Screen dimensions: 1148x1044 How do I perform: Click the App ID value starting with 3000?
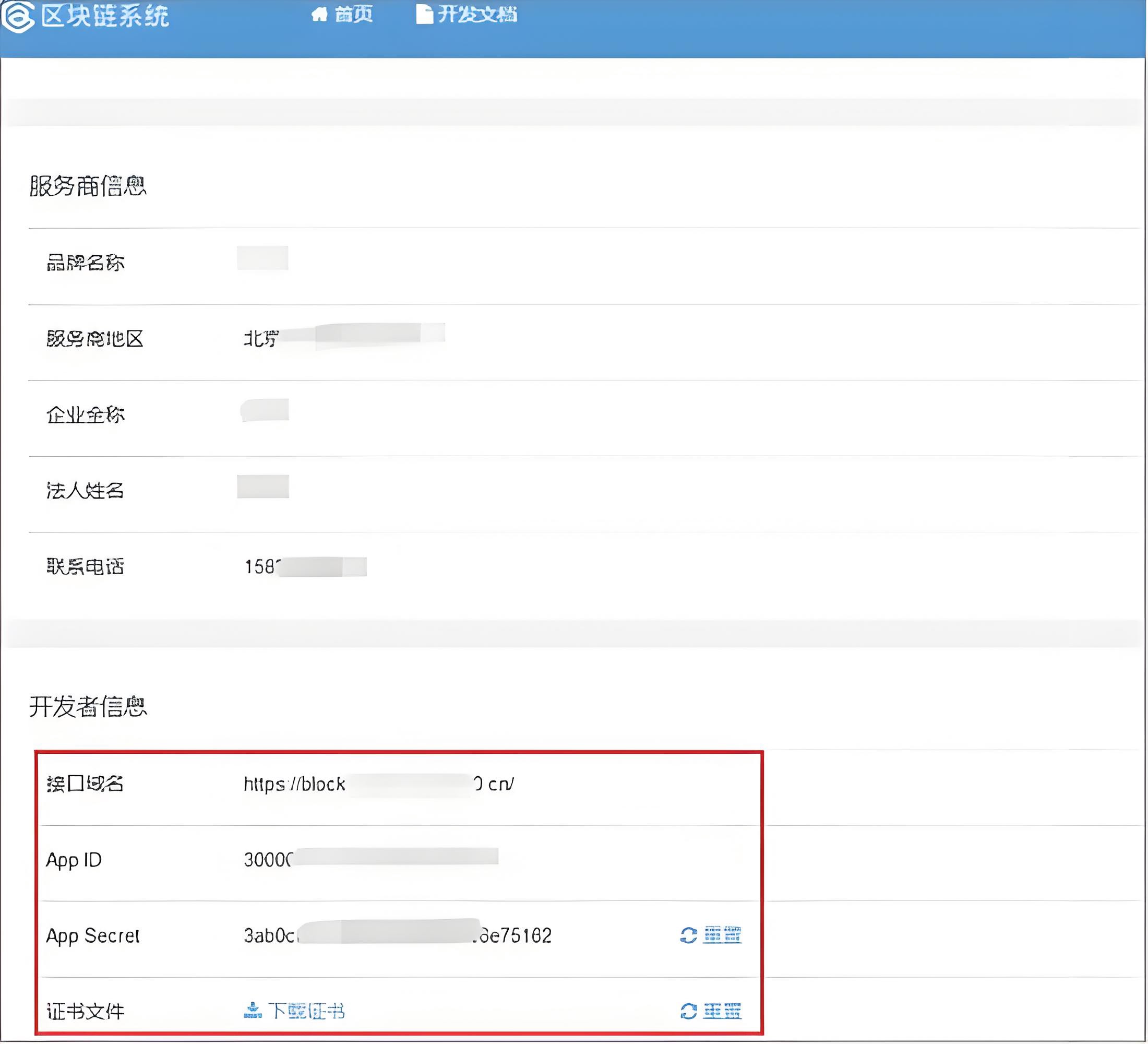(x=370, y=858)
